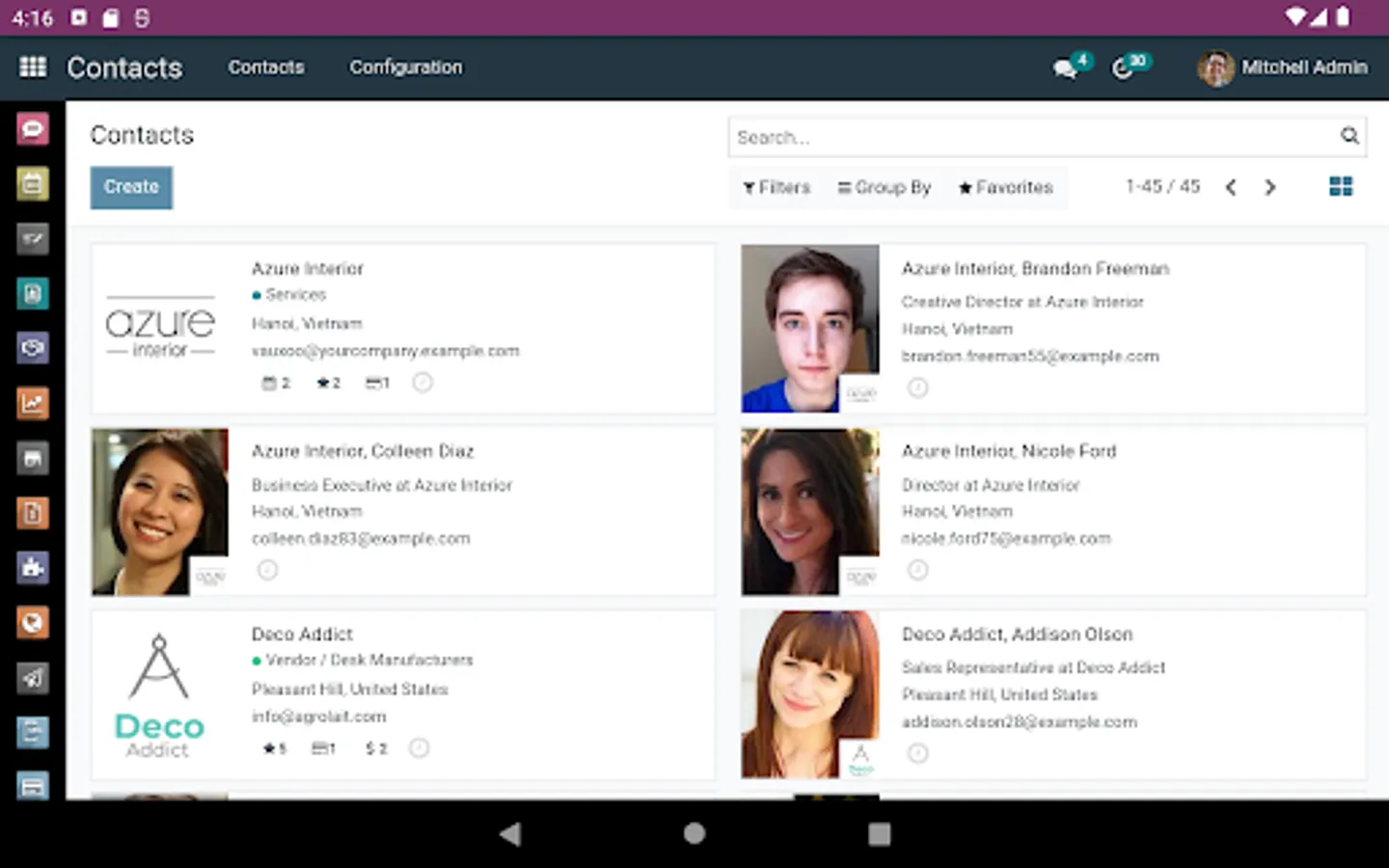Open Addison Olson's photo thumbnail
Image resolution: width=1389 pixels, height=868 pixels.
point(810,694)
